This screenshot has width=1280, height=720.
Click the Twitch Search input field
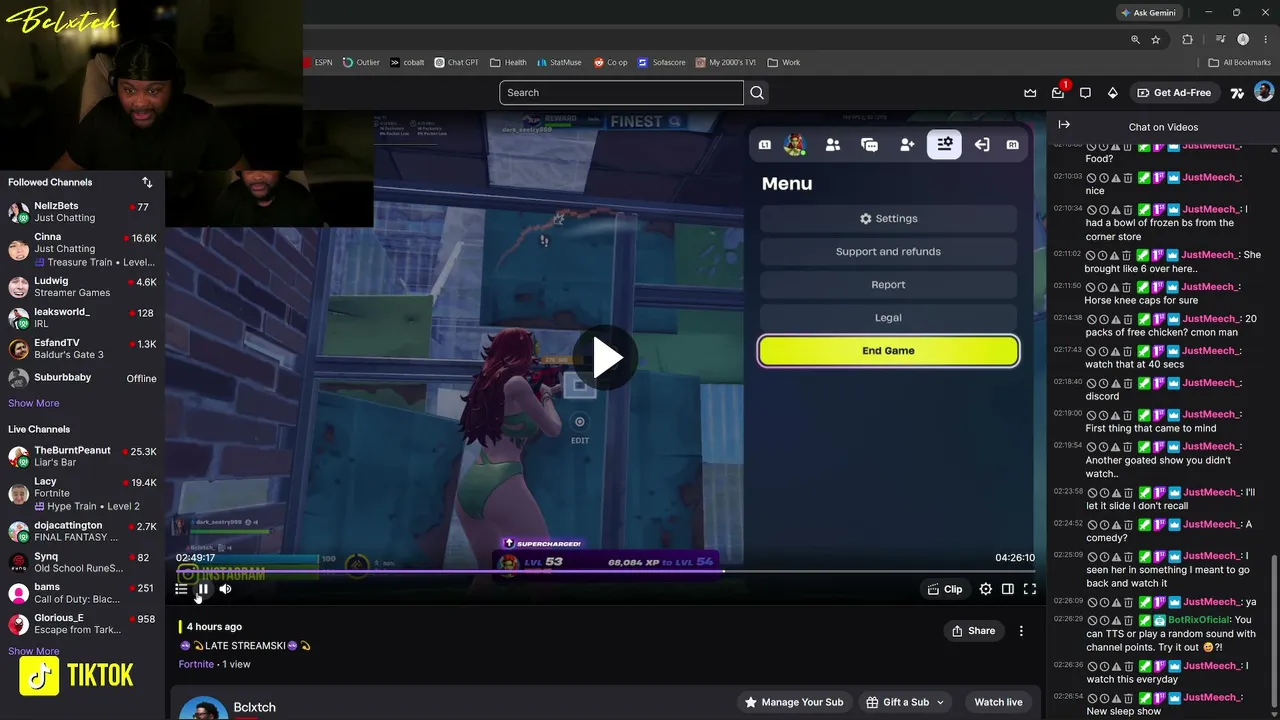tap(621, 93)
